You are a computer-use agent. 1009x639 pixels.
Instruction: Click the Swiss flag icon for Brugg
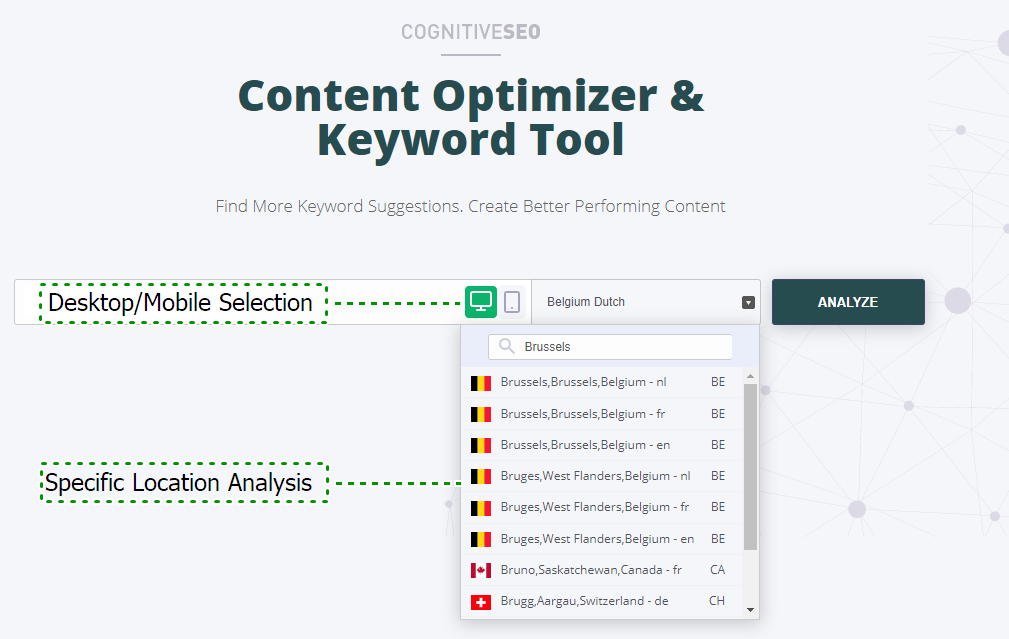(x=481, y=602)
